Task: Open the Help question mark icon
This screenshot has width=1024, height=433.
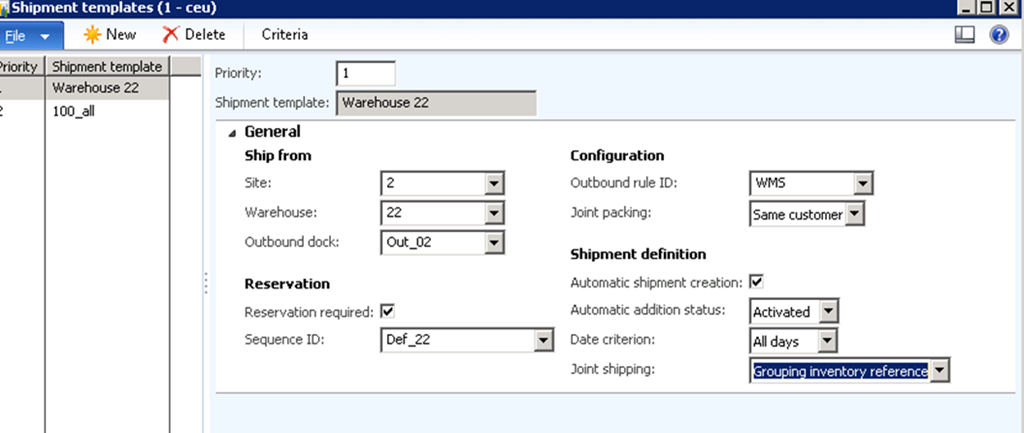Action: [x=998, y=35]
